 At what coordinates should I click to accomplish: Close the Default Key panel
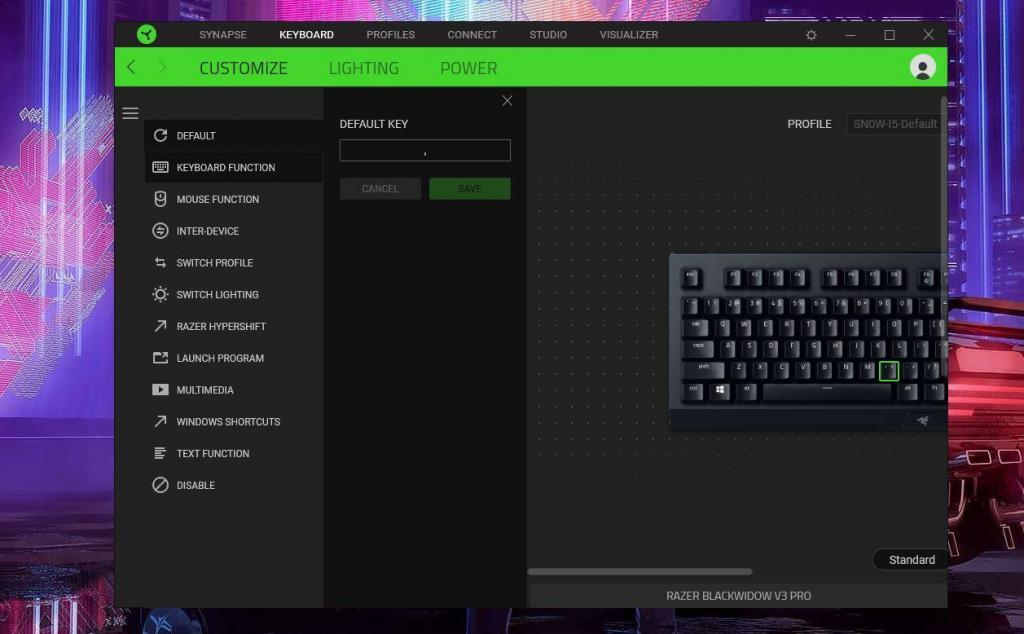(x=507, y=101)
